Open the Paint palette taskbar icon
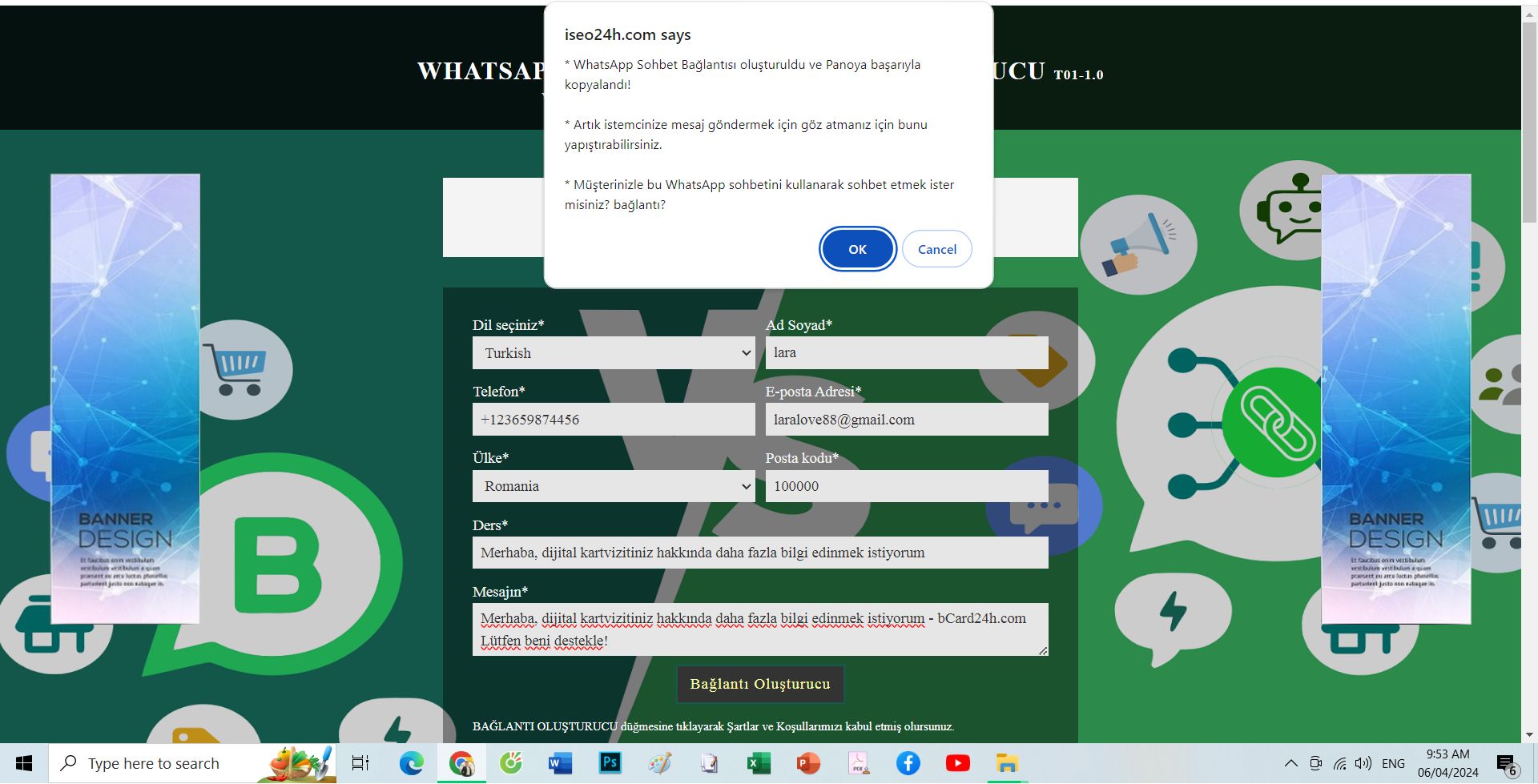The height and width of the screenshot is (784, 1538). point(659,763)
